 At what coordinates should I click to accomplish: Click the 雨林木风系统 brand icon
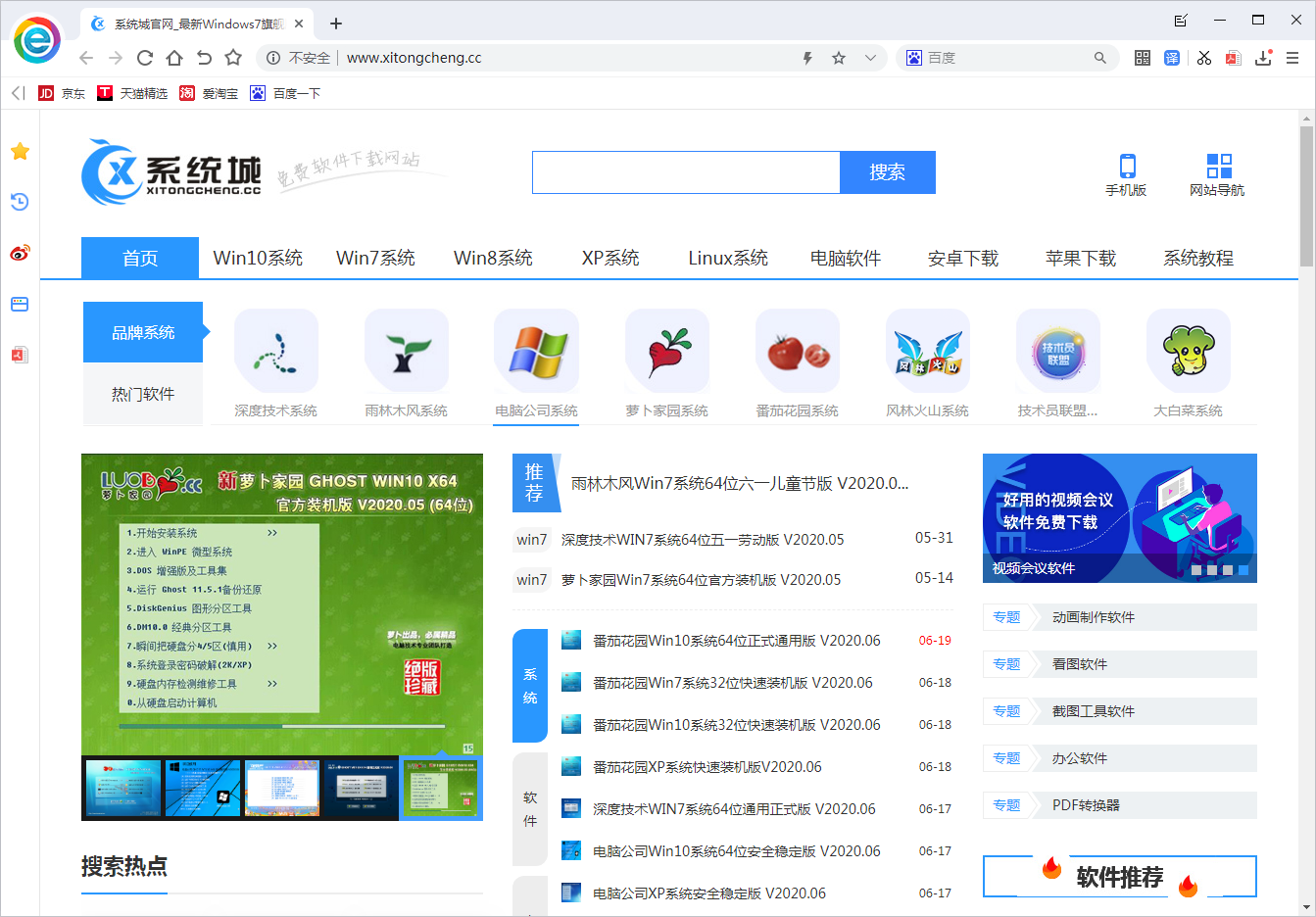point(407,351)
